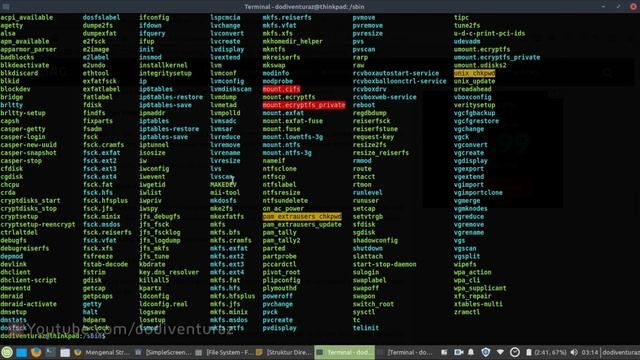Screen dimensions: 640x360
Task: Click the mkfs.reiserfs entry
Action: pos(287,18)
